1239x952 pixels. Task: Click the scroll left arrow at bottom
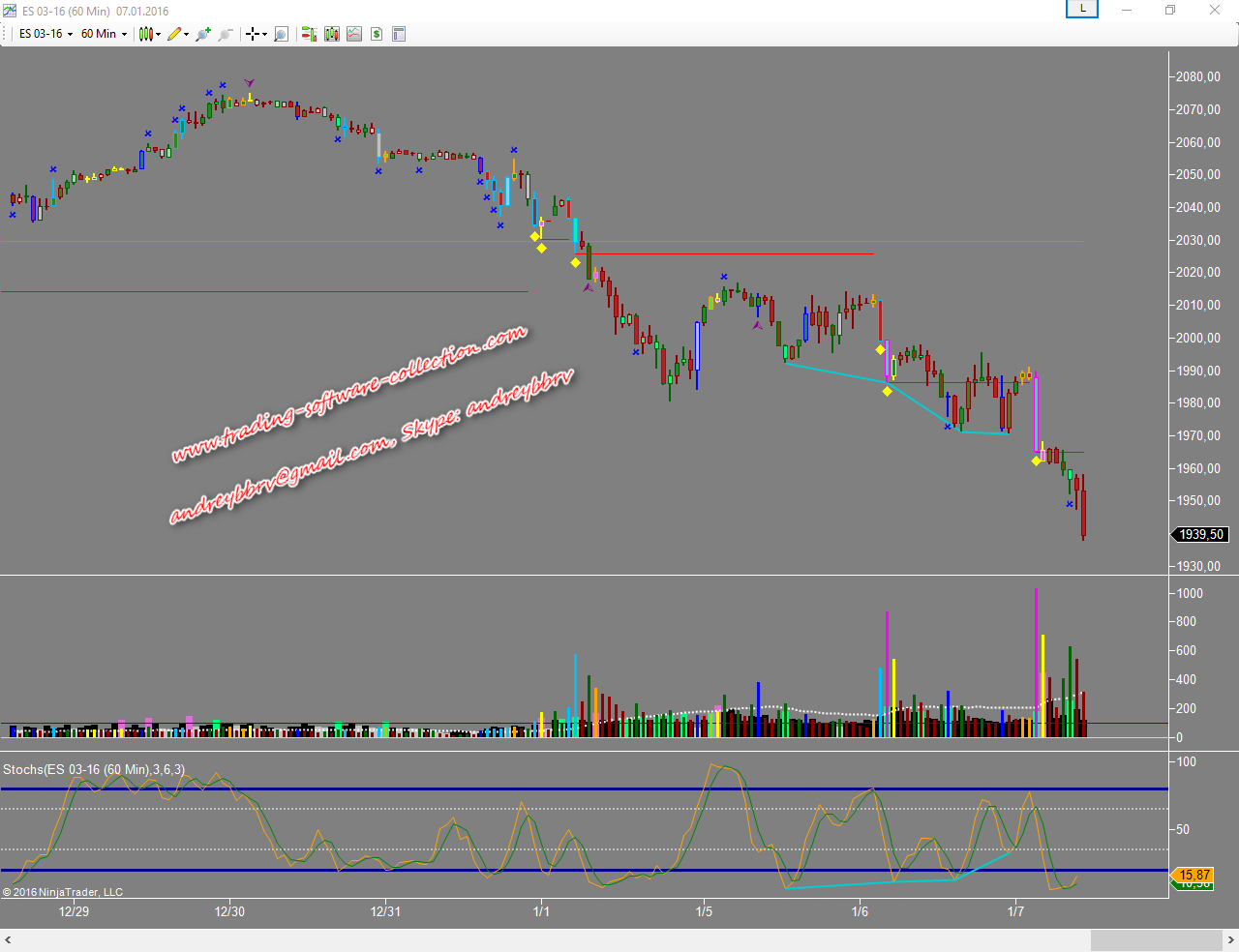pos(9,940)
